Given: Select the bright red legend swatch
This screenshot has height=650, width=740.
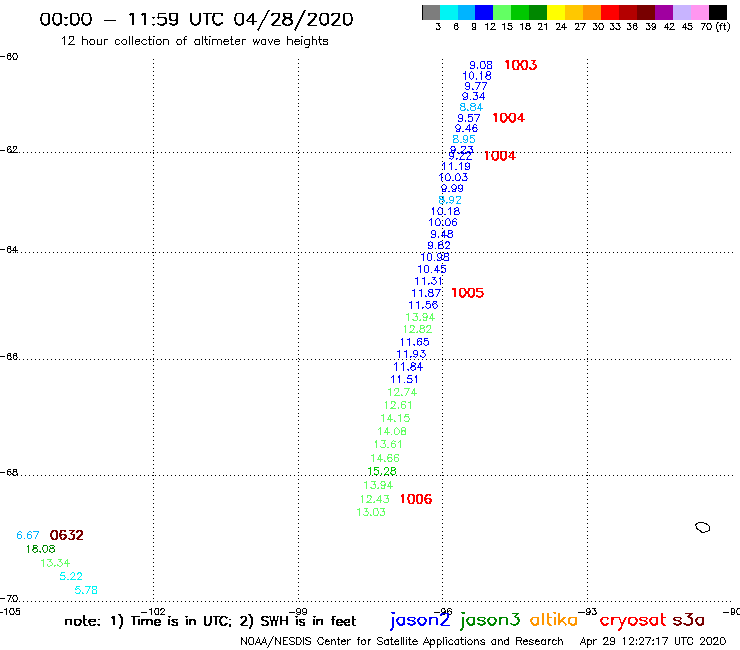Looking at the screenshot, I should pos(610,12).
